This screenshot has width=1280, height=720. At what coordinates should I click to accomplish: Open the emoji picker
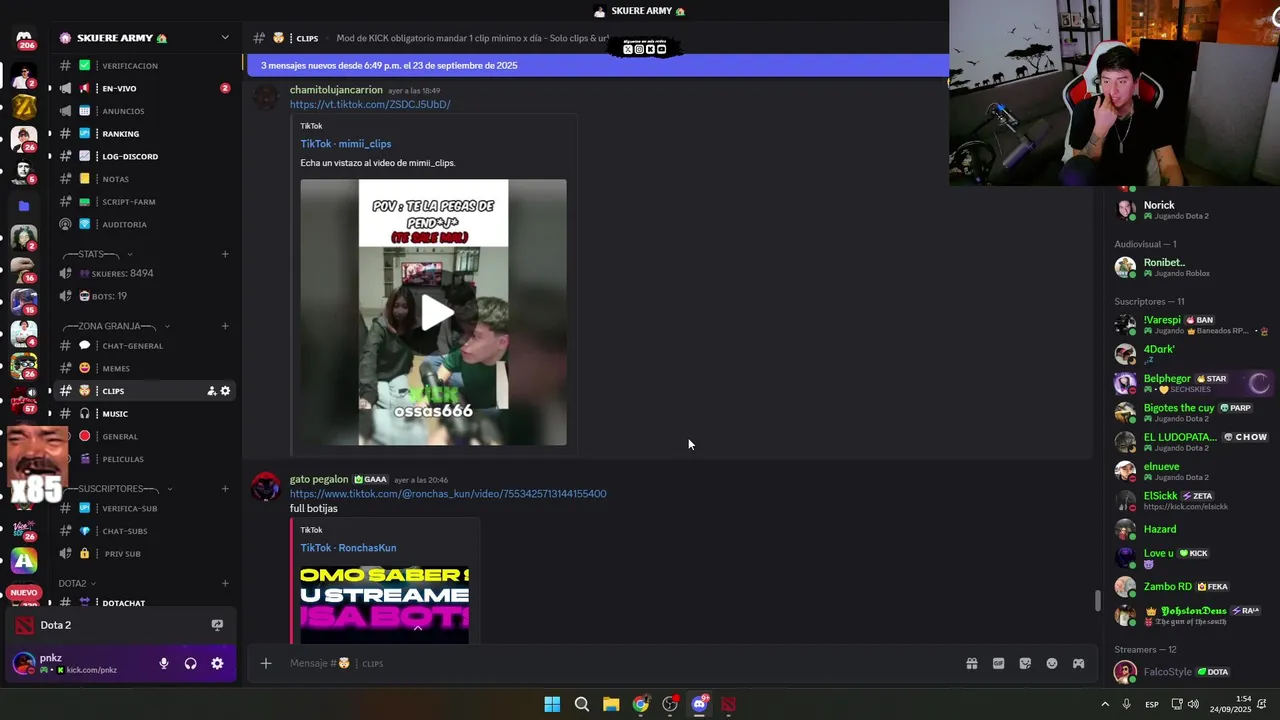pyautogui.click(x=1052, y=663)
